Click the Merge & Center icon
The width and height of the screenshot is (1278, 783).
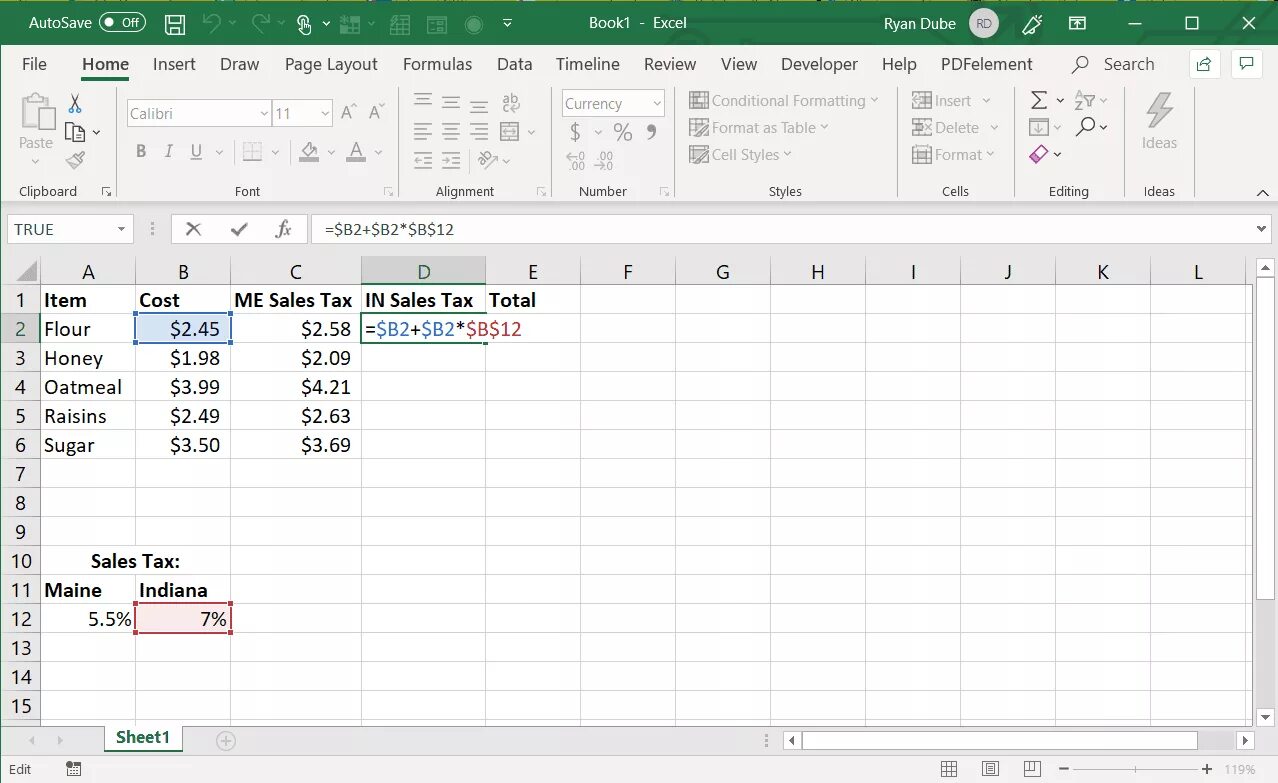pos(510,131)
